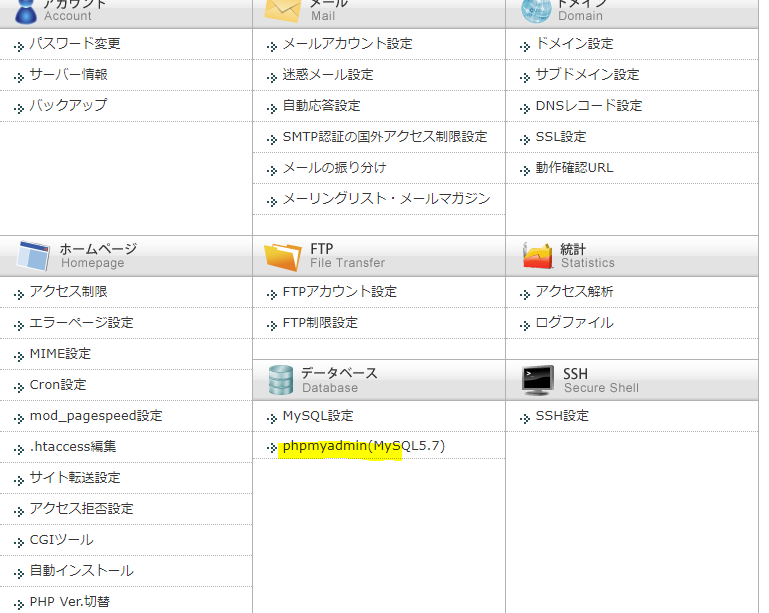Viewport: 769px width, 613px height.
Task: Click the arrow bullet beside アクセス解析
Action: coord(525,295)
